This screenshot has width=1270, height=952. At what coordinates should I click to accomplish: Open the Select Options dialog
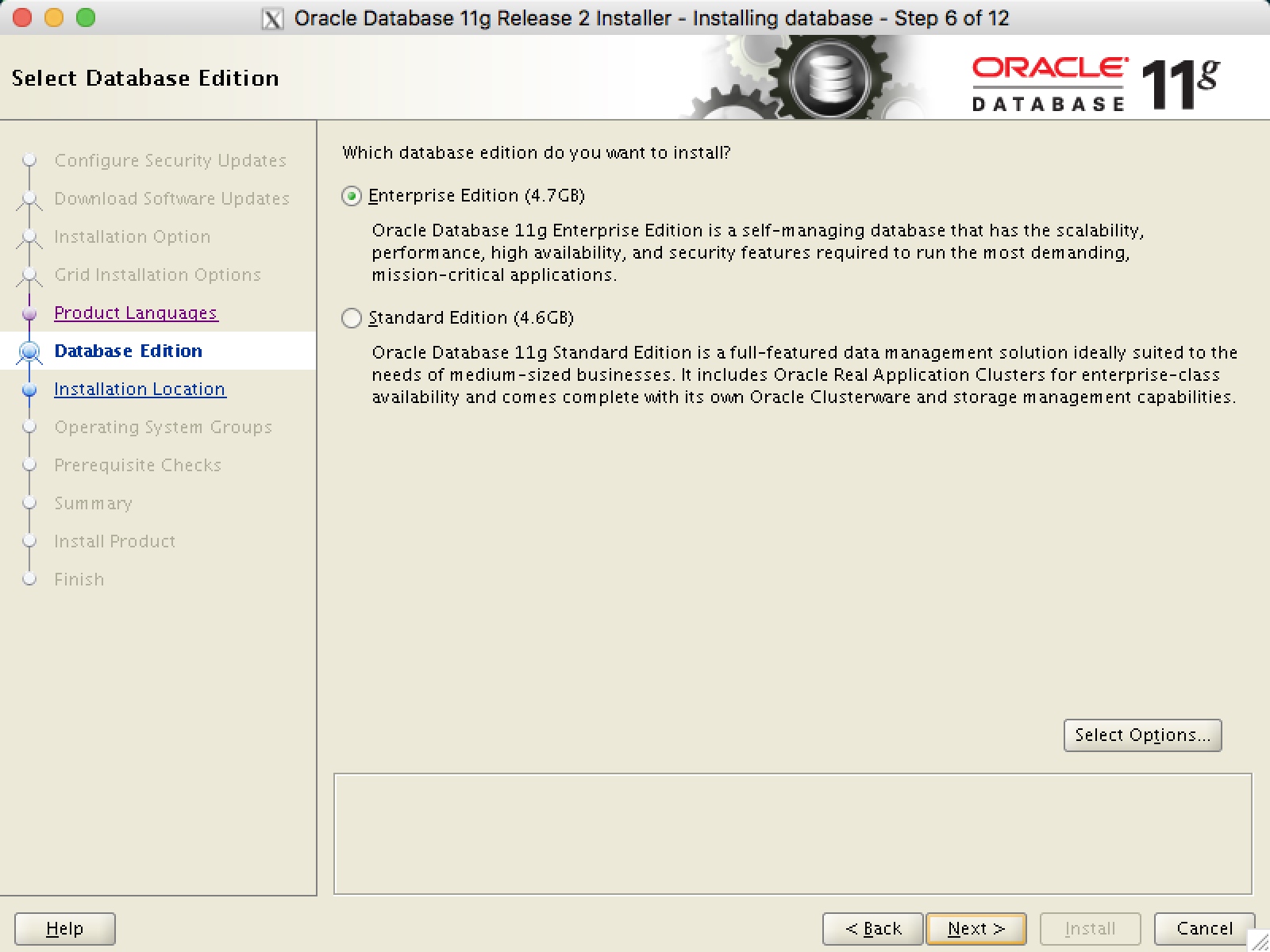pyautogui.click(x=1142, y=735)
